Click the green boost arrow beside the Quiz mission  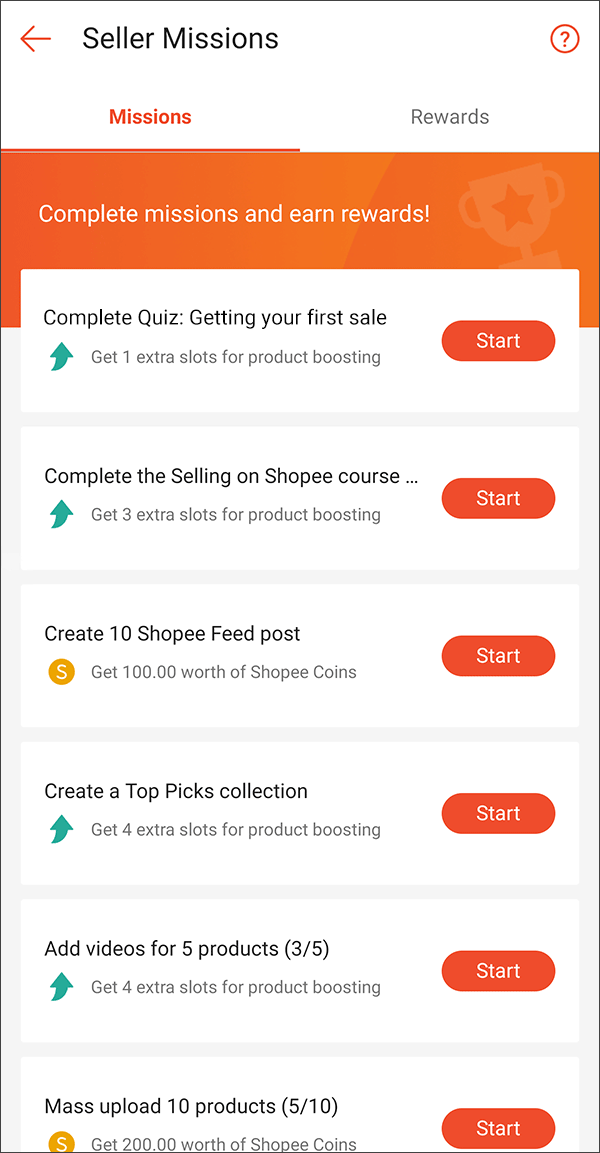61,356
